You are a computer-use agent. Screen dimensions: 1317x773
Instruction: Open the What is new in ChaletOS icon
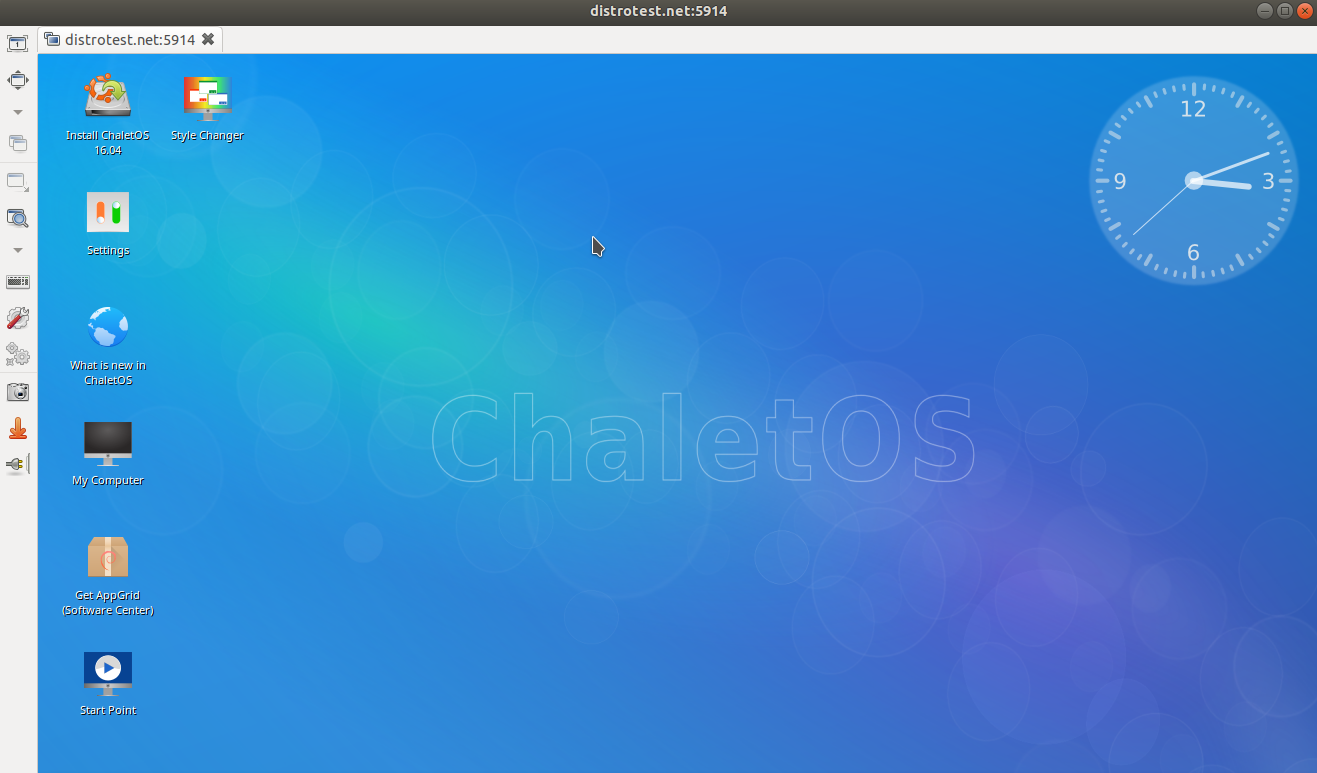tap(108, 345)
